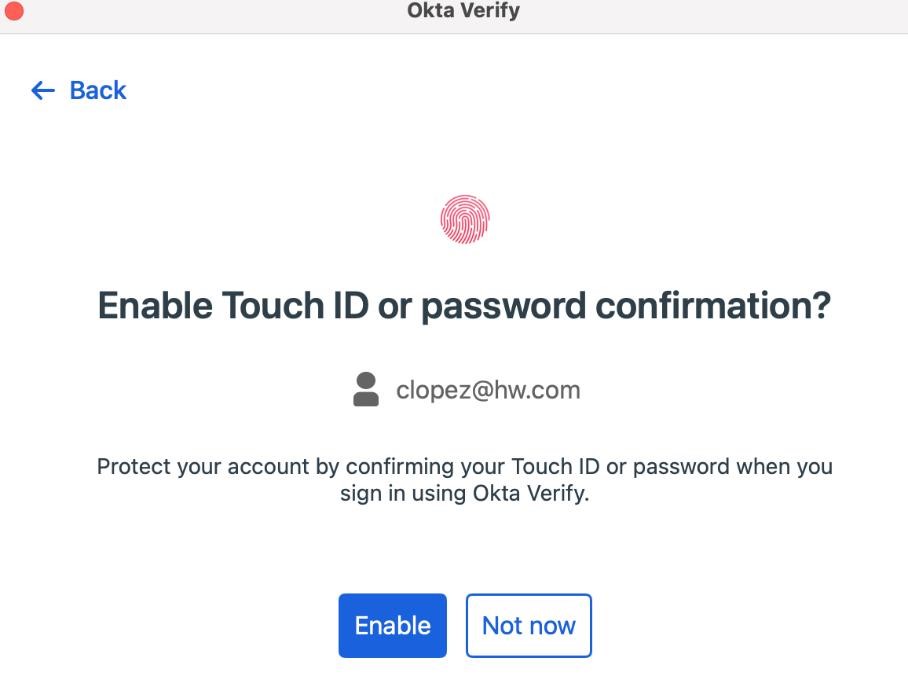Choose the Not now button
908x698 pixels.
pos(528,626)
